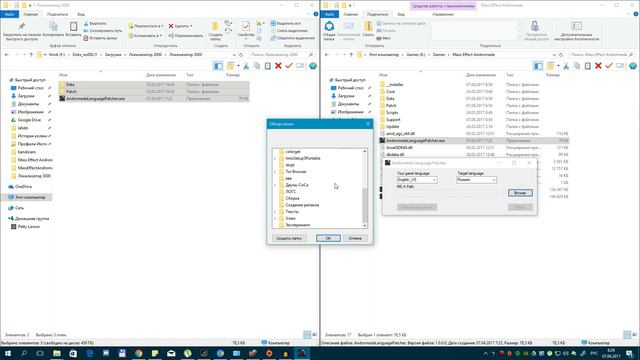Viewport: 640px width, 360px height.
Task: Open Move to (Переместить в) dropdown in left ribbon
Action: pos(146,26)
